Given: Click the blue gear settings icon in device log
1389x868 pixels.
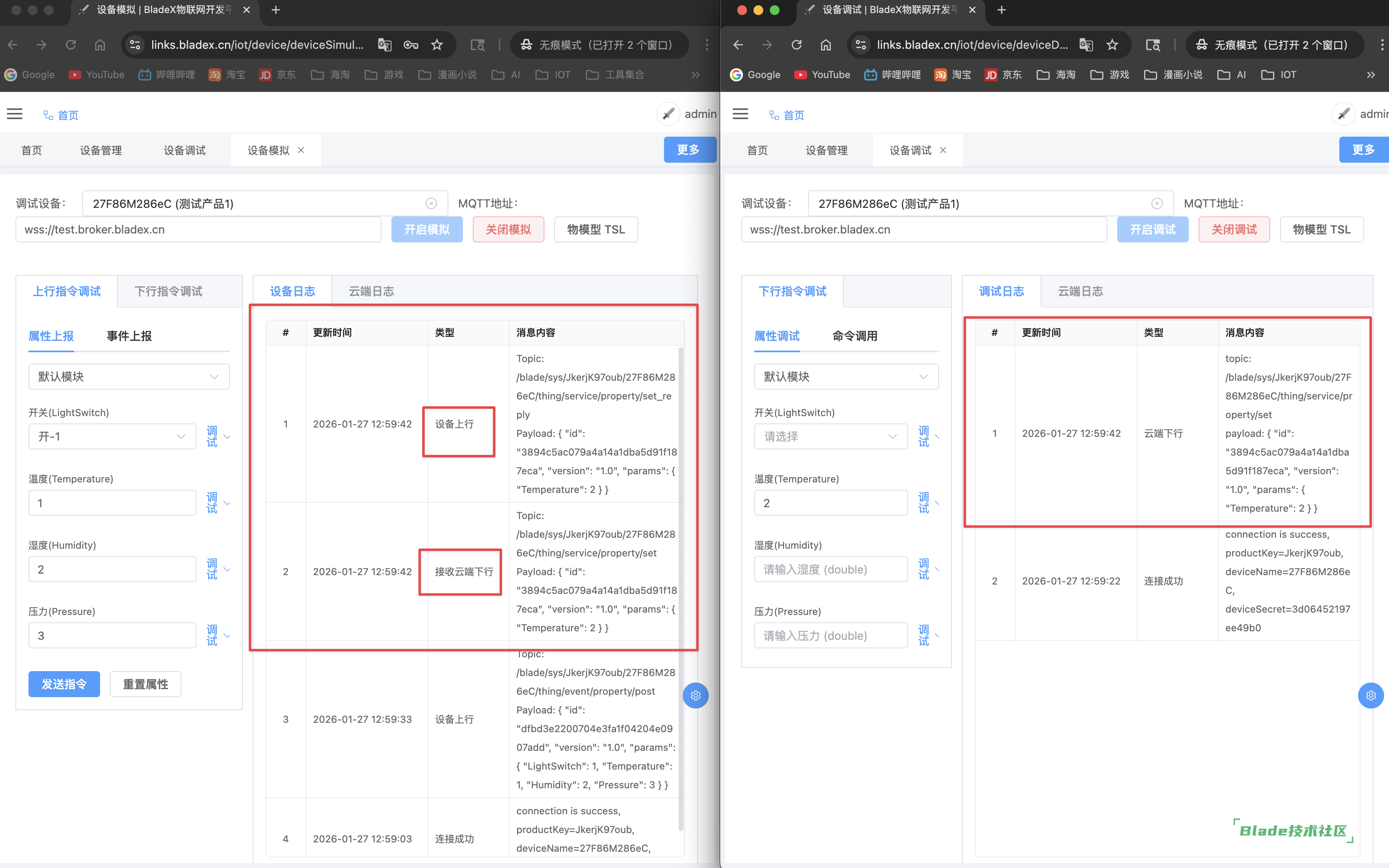Looking at the screenshot, I should coord(695,695).
